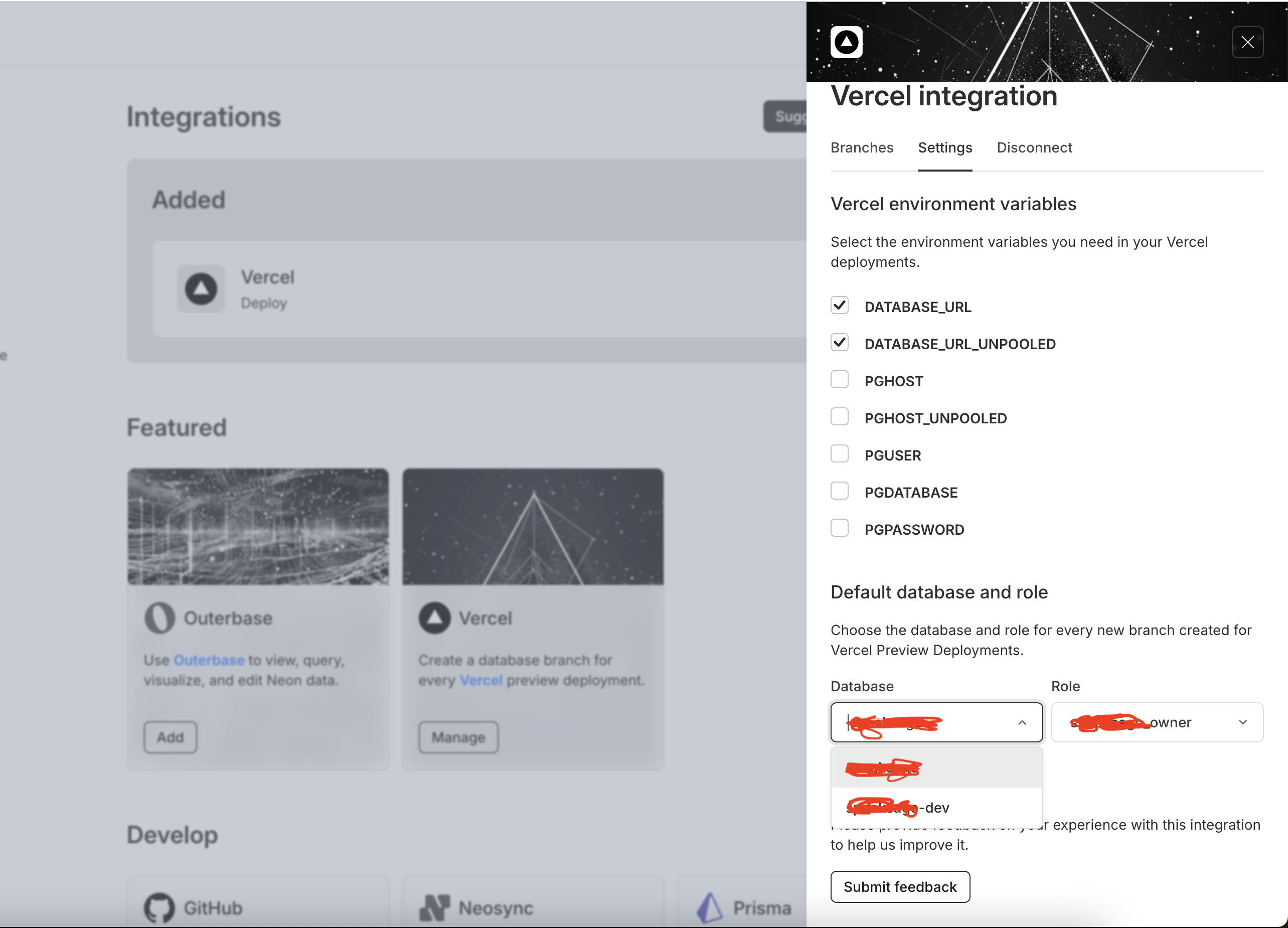The height and width of the screenshot is (928, 1288).
Task: Click the Outerbase card thumbnail image
Action: click(258, 527)
